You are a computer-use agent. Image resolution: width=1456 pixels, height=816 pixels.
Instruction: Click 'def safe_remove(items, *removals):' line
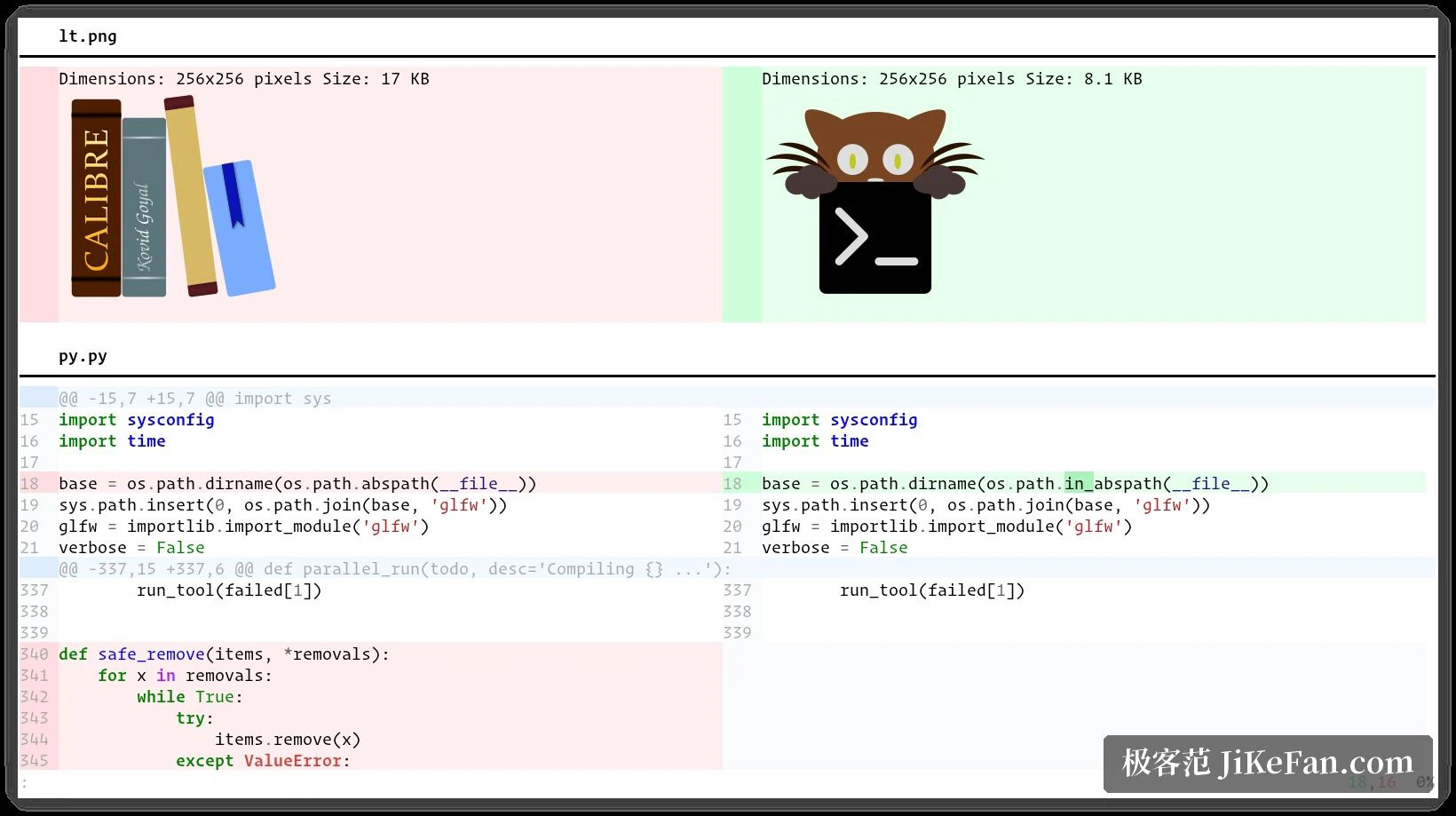coord(225,654)
